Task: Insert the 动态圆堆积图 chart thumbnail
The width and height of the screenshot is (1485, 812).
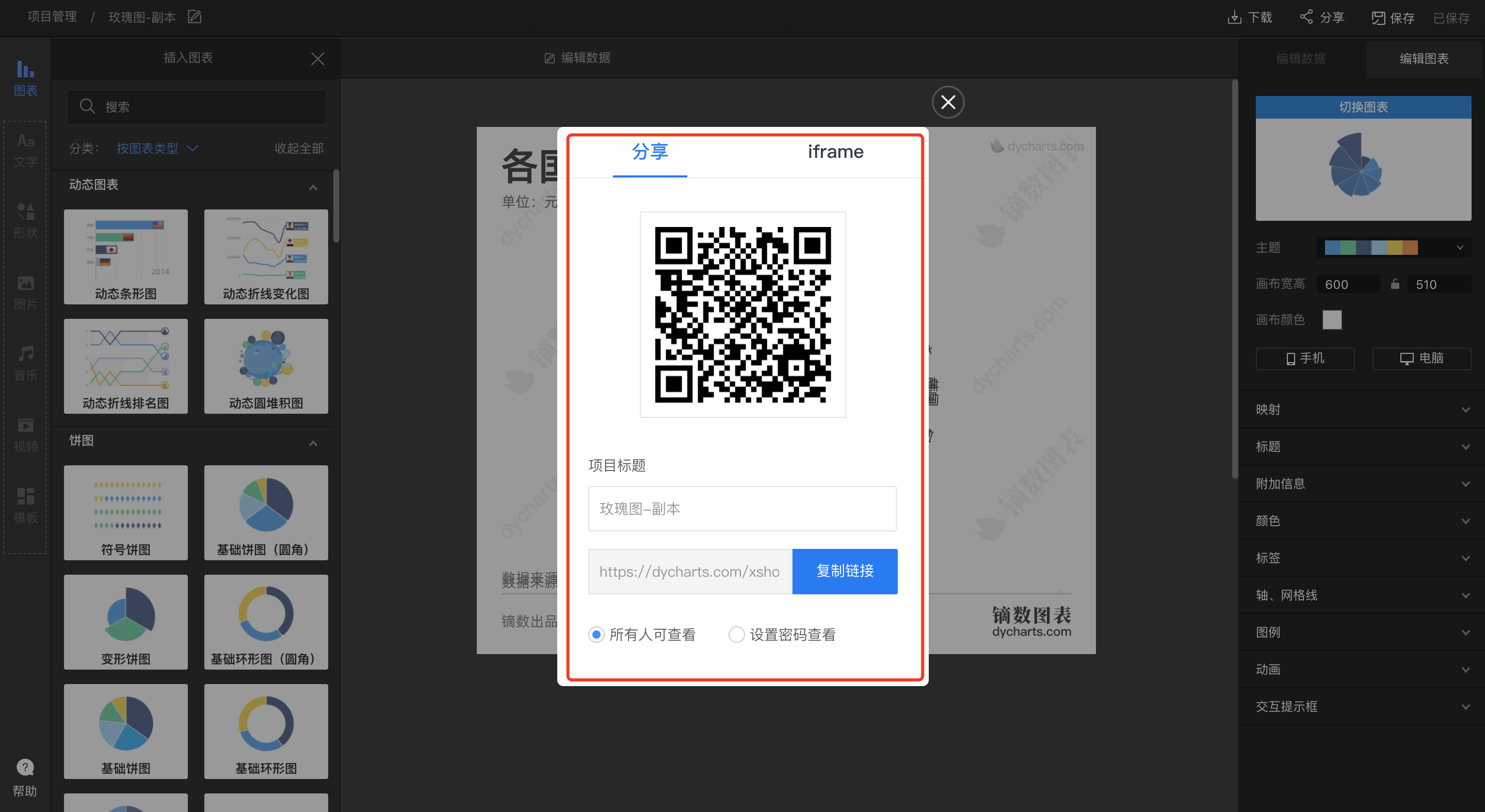Action: (266, 366)
